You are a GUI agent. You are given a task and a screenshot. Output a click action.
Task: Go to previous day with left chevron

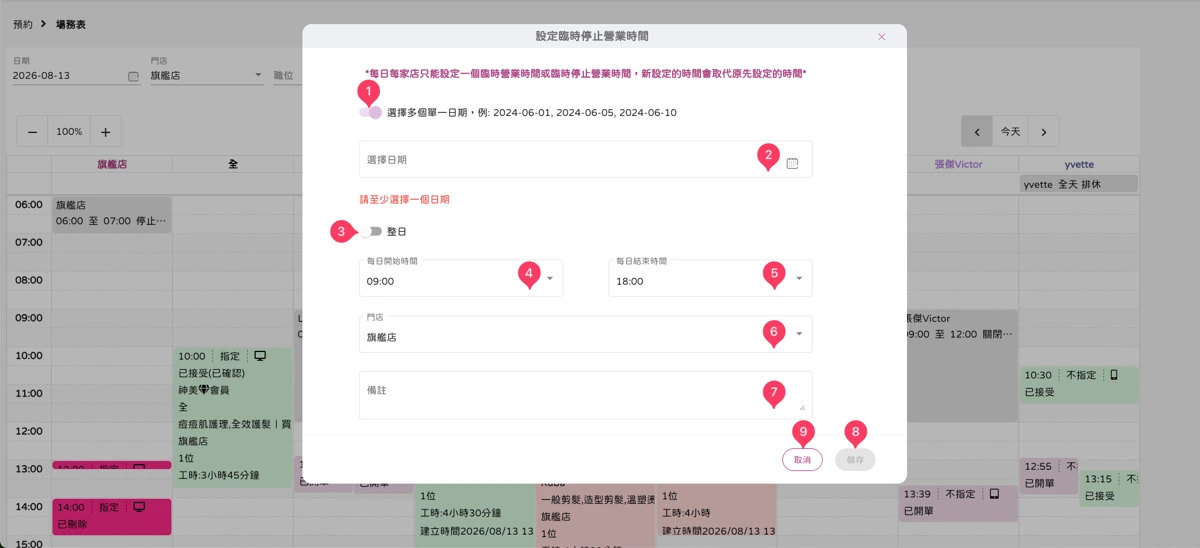977,132
